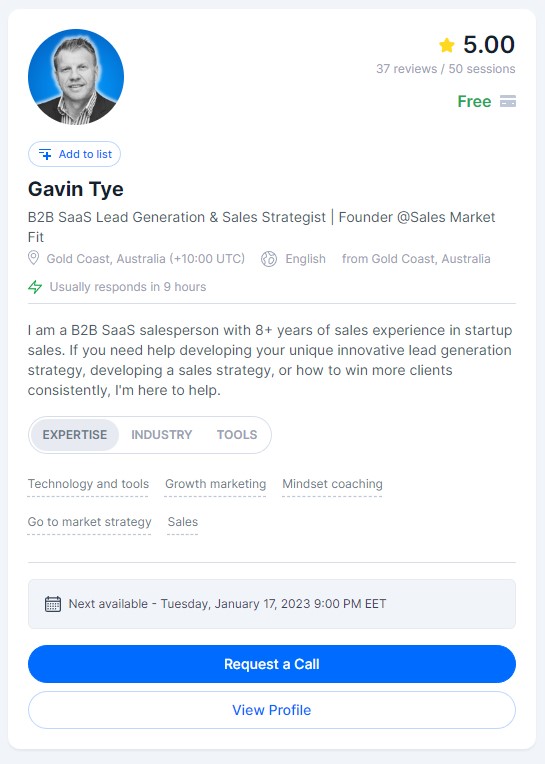Click the calendar availability icon
545x764 pixels.
53,604
